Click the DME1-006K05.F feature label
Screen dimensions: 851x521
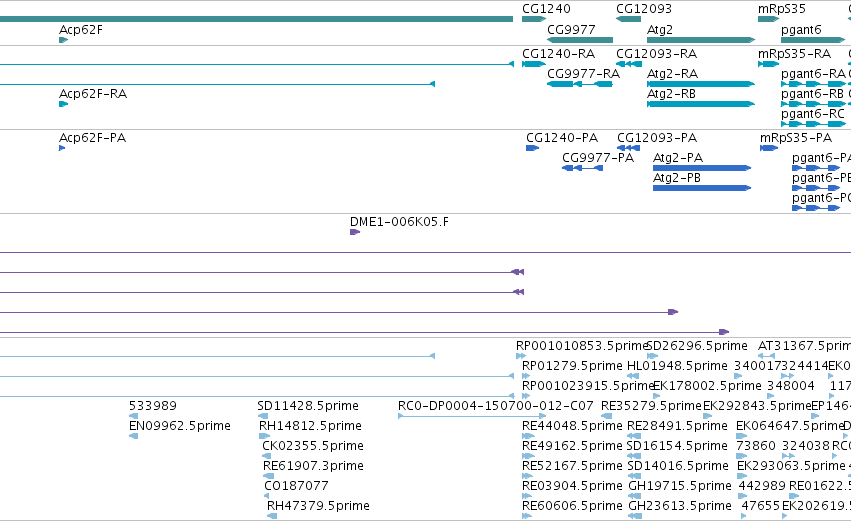(399, 222)
